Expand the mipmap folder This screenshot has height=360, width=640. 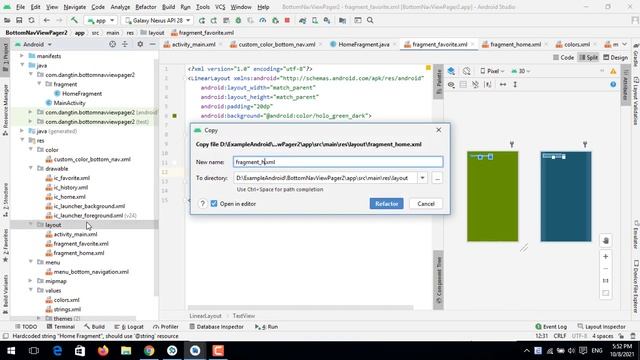pyautogui.click(x=31, y=281)
